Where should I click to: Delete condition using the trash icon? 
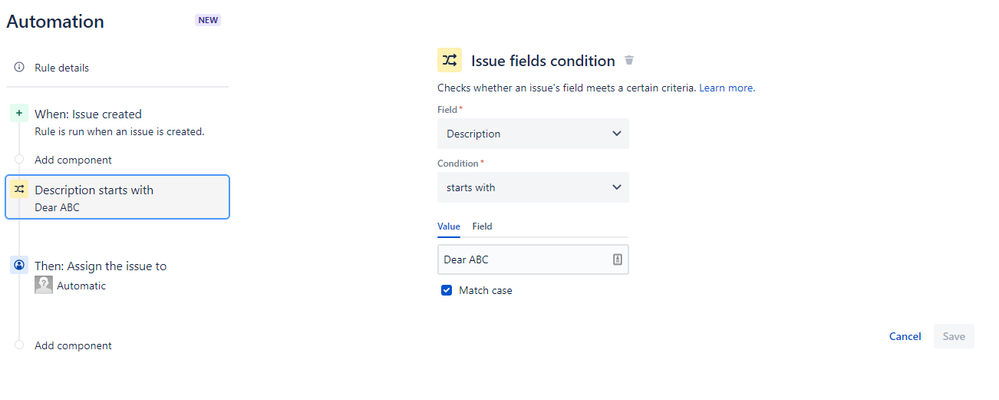(629, 61)
